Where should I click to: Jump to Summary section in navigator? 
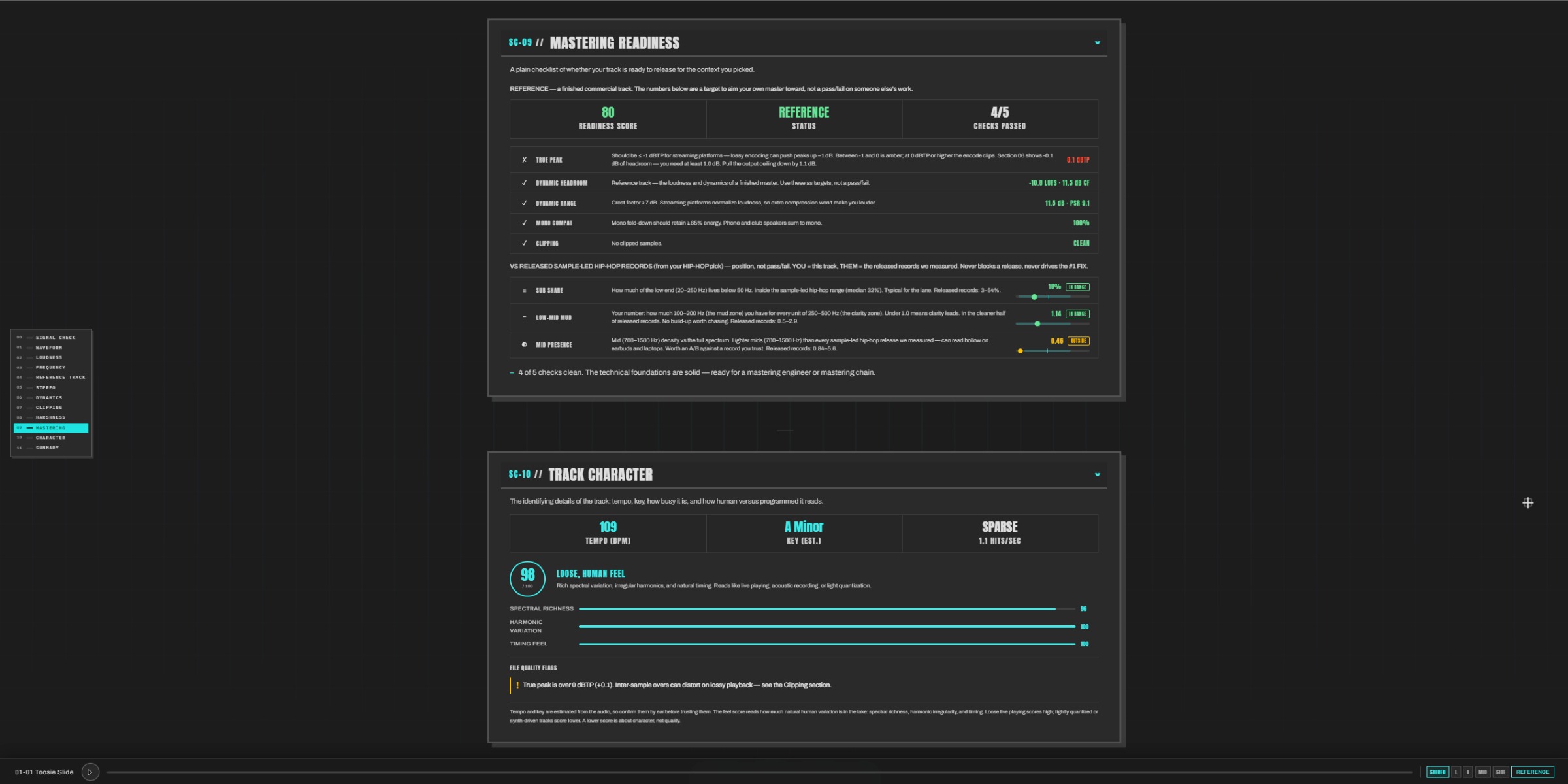(51, 448)
